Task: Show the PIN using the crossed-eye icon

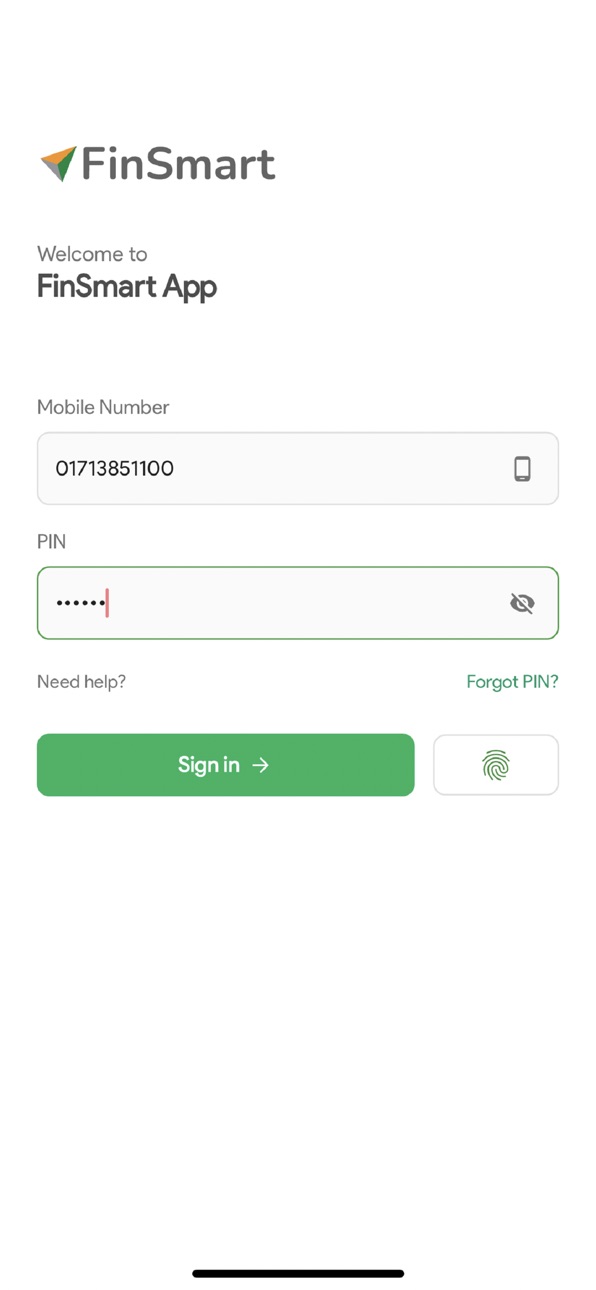Action: pos(522,603)
